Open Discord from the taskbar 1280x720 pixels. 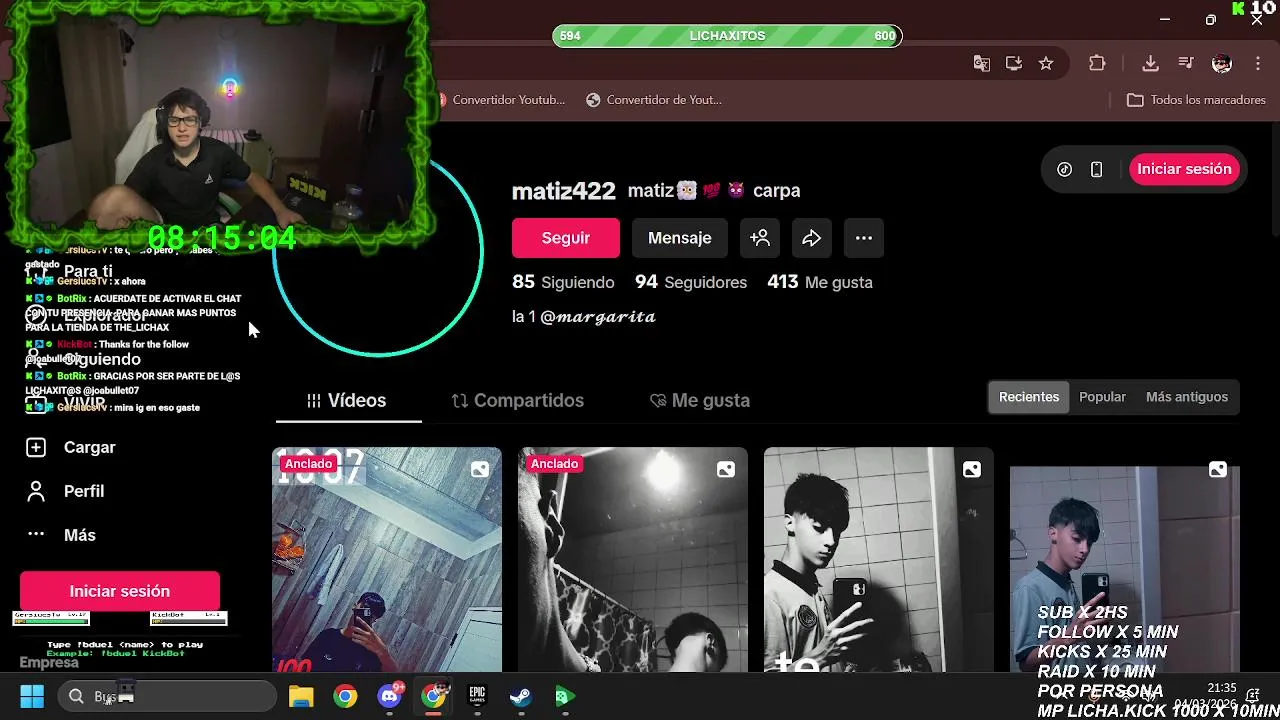[389, 696]
